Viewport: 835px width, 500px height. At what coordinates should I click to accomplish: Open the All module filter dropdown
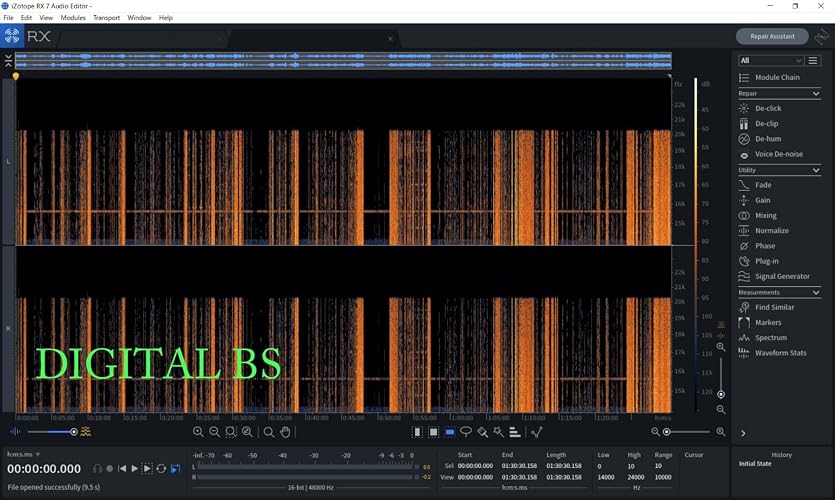coord(771,60)
